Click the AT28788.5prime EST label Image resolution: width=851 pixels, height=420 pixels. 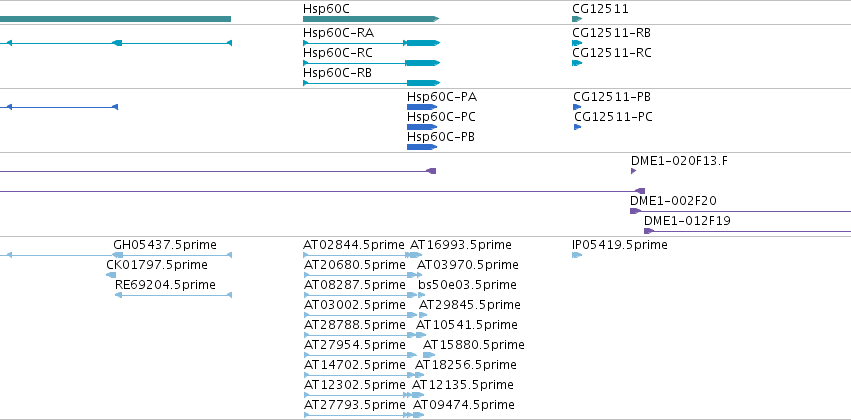(354, 325)
